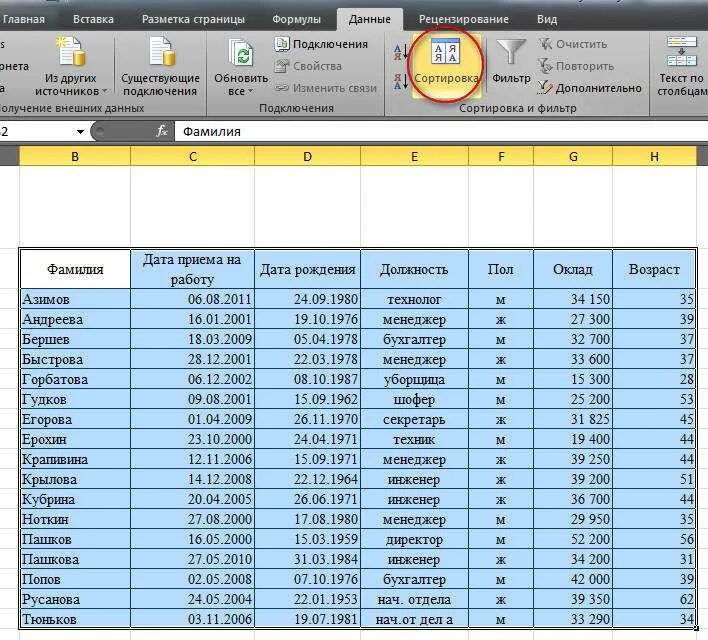Click the Пол header cell
Viewport: 708px width, 640px height.
[x=501, y=269]
